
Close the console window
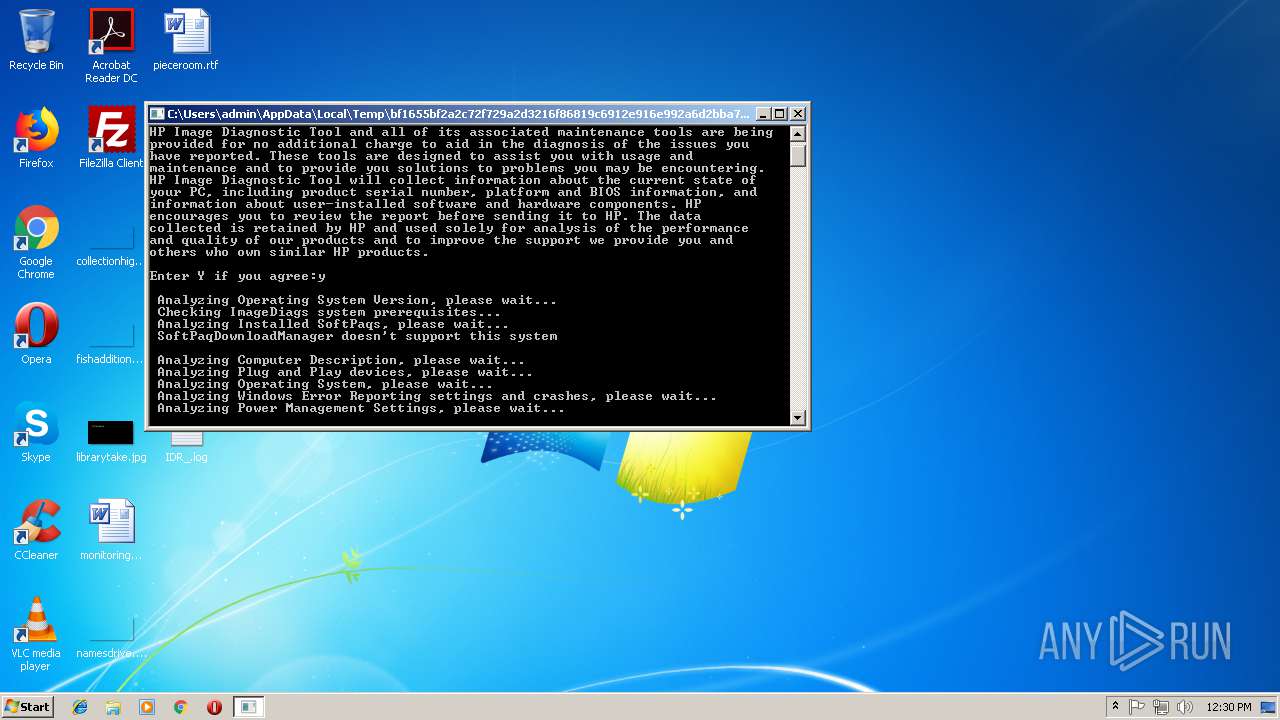(798, 114)
